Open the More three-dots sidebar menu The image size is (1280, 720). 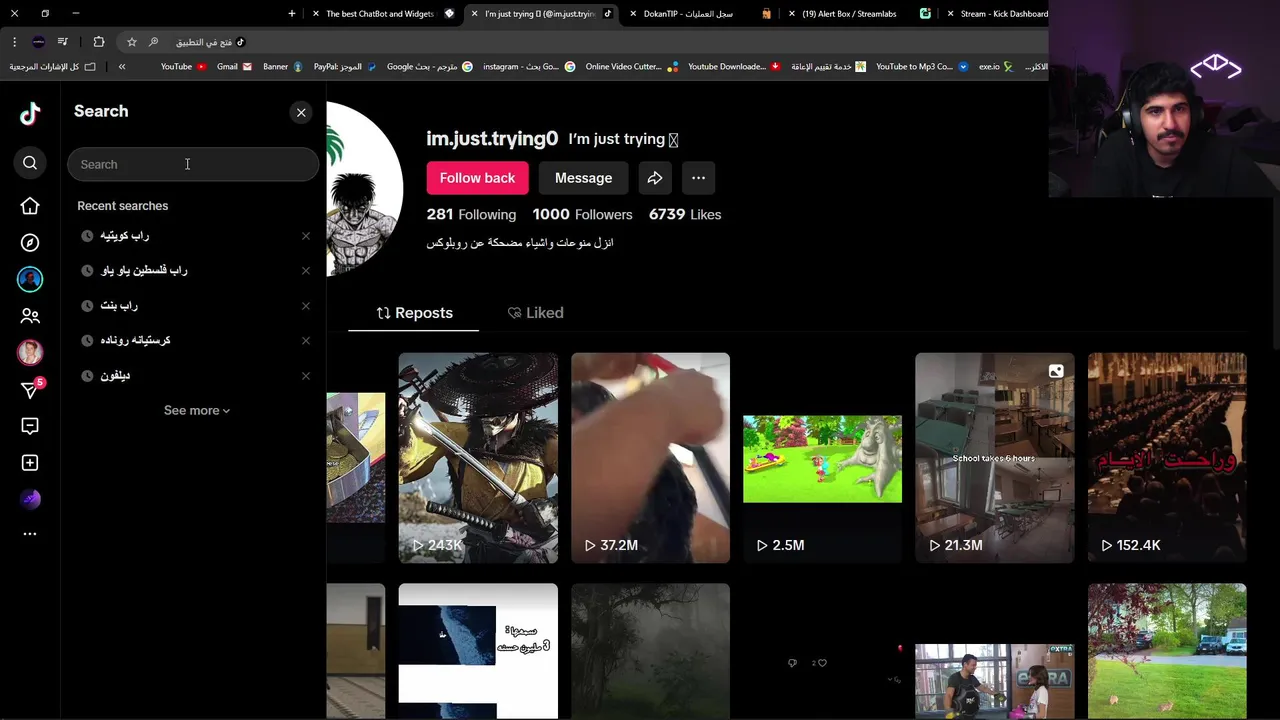click(x=30, y=534)
